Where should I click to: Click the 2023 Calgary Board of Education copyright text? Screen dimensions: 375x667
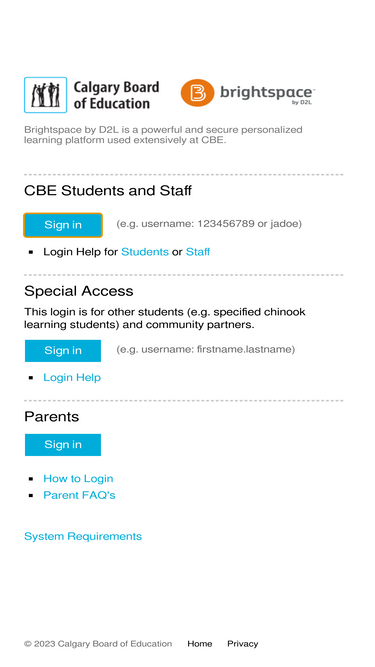tap(98, 644)
